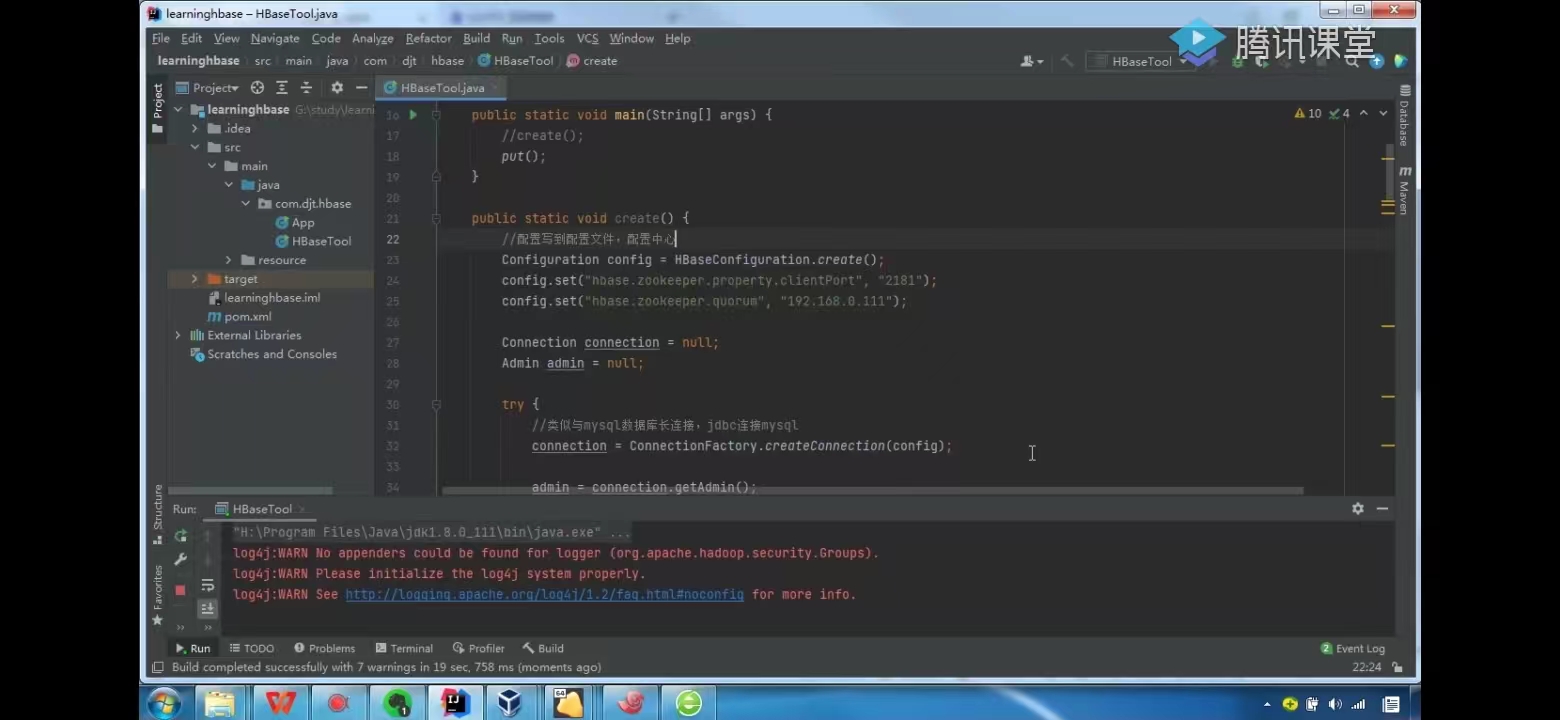Open the IntelliJ IDEA taskbar icon

click(x=456, y=703)
